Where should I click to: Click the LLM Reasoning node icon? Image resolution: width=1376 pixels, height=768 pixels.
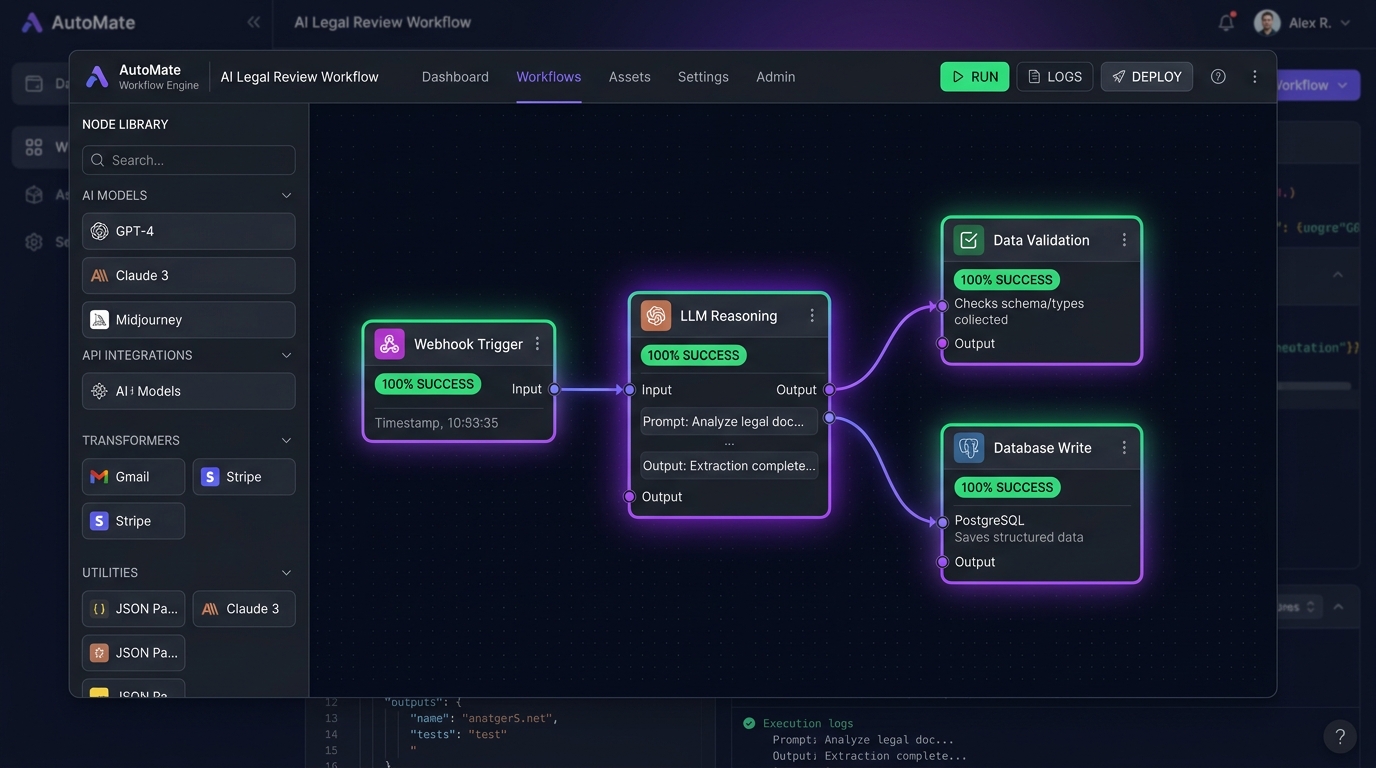click(x=656, y=316)
